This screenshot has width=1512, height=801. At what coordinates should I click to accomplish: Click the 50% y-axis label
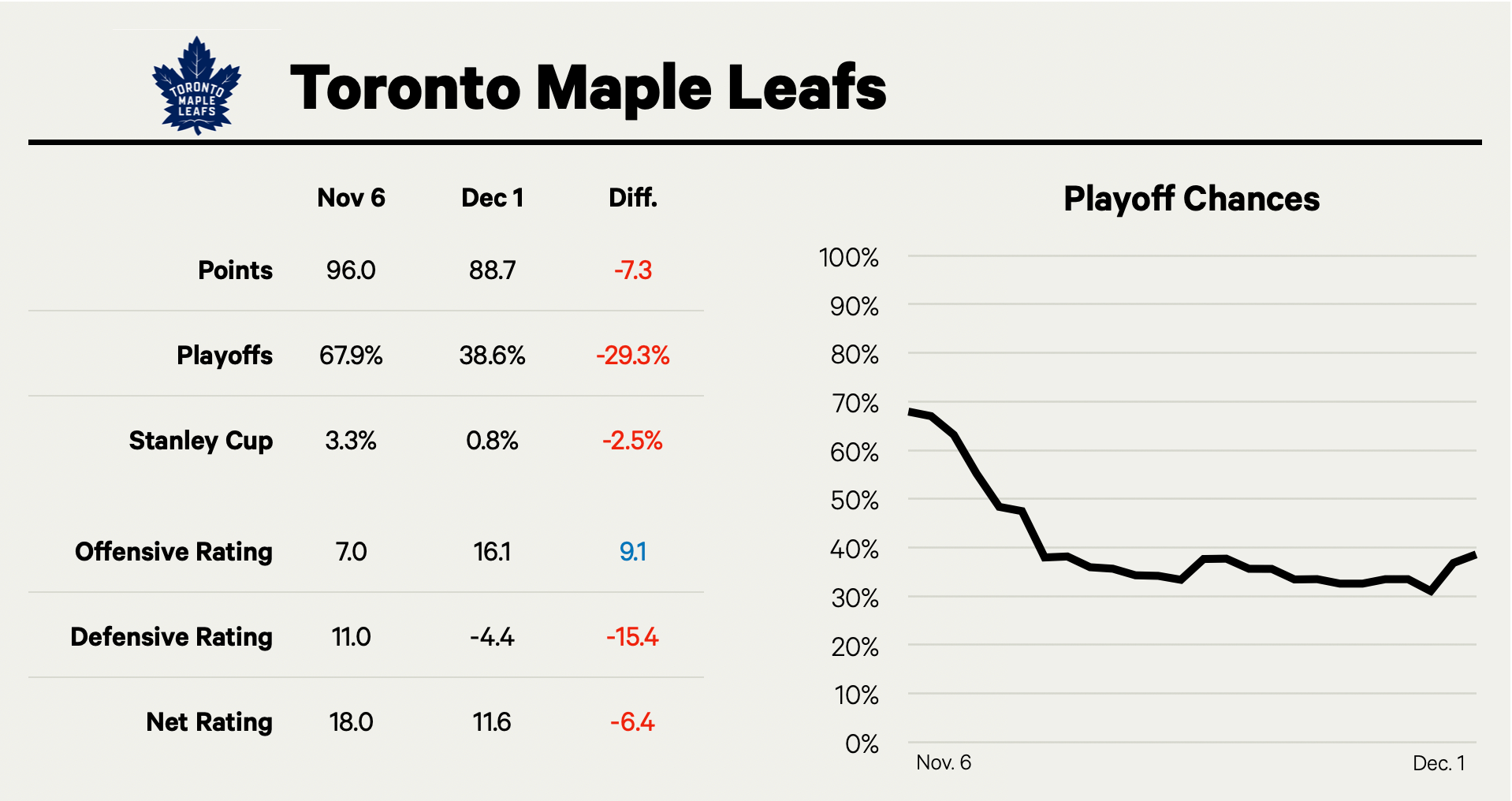pos(854,501)
